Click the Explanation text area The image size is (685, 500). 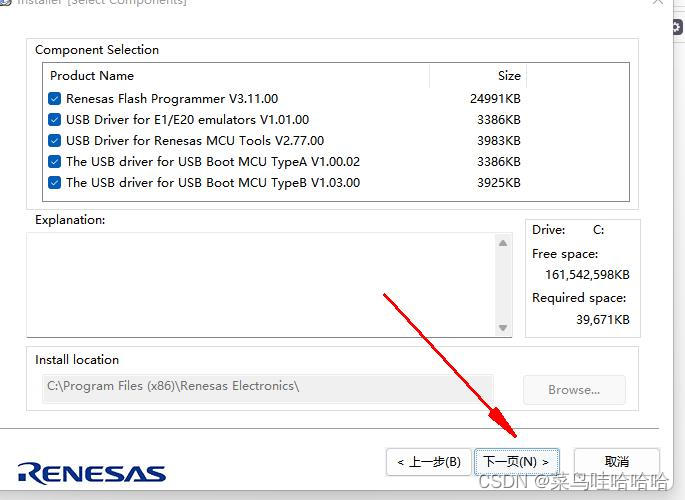pyautogui.click(x=261, y=285)
